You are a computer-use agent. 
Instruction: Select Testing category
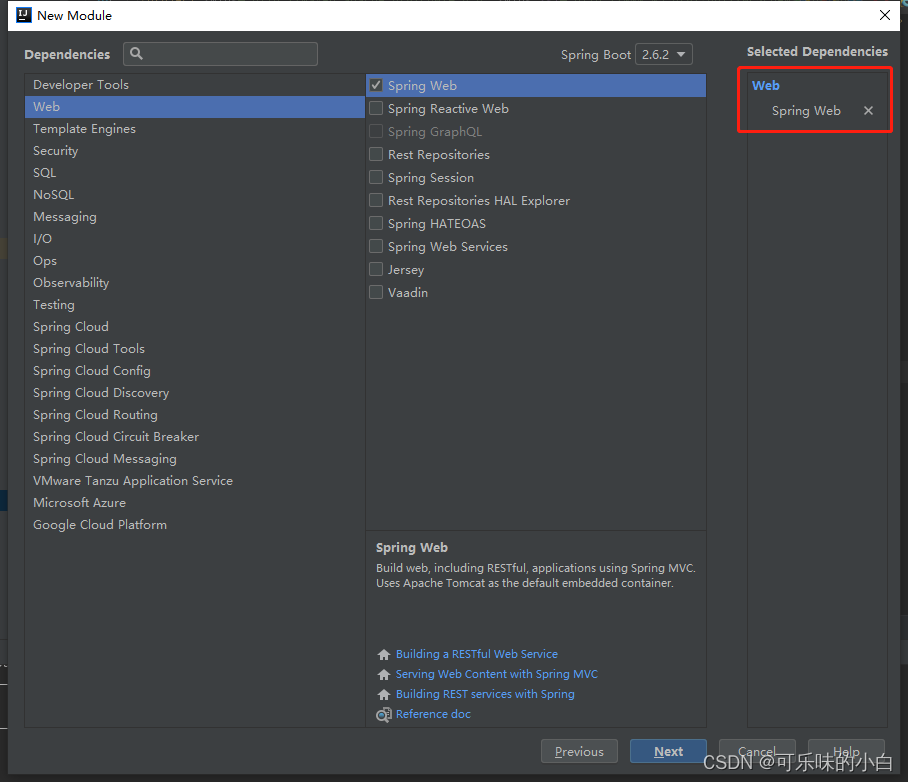point(195,305)
